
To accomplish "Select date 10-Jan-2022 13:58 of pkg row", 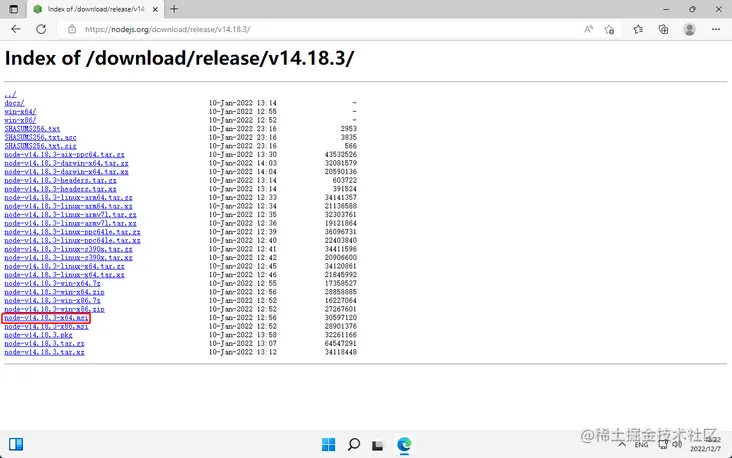I will [243, 335].
